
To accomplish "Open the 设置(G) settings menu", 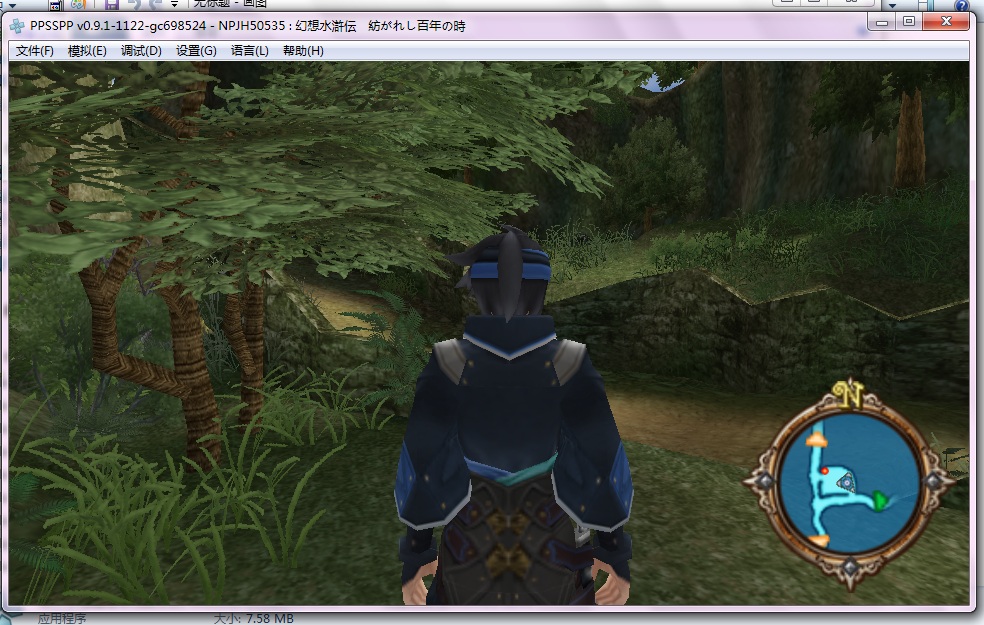I will click(x=196, y=51).
